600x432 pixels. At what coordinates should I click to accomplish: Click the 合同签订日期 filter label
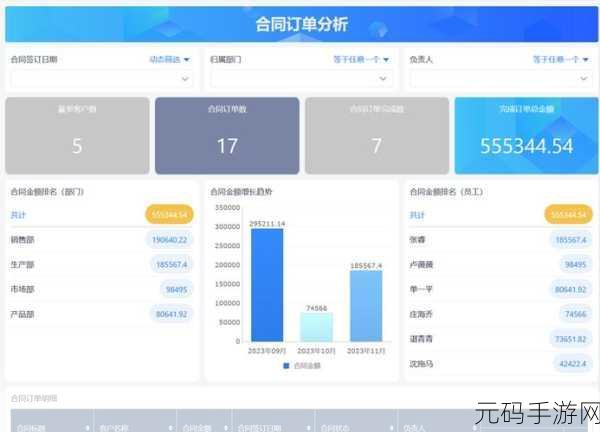point(34,59)
